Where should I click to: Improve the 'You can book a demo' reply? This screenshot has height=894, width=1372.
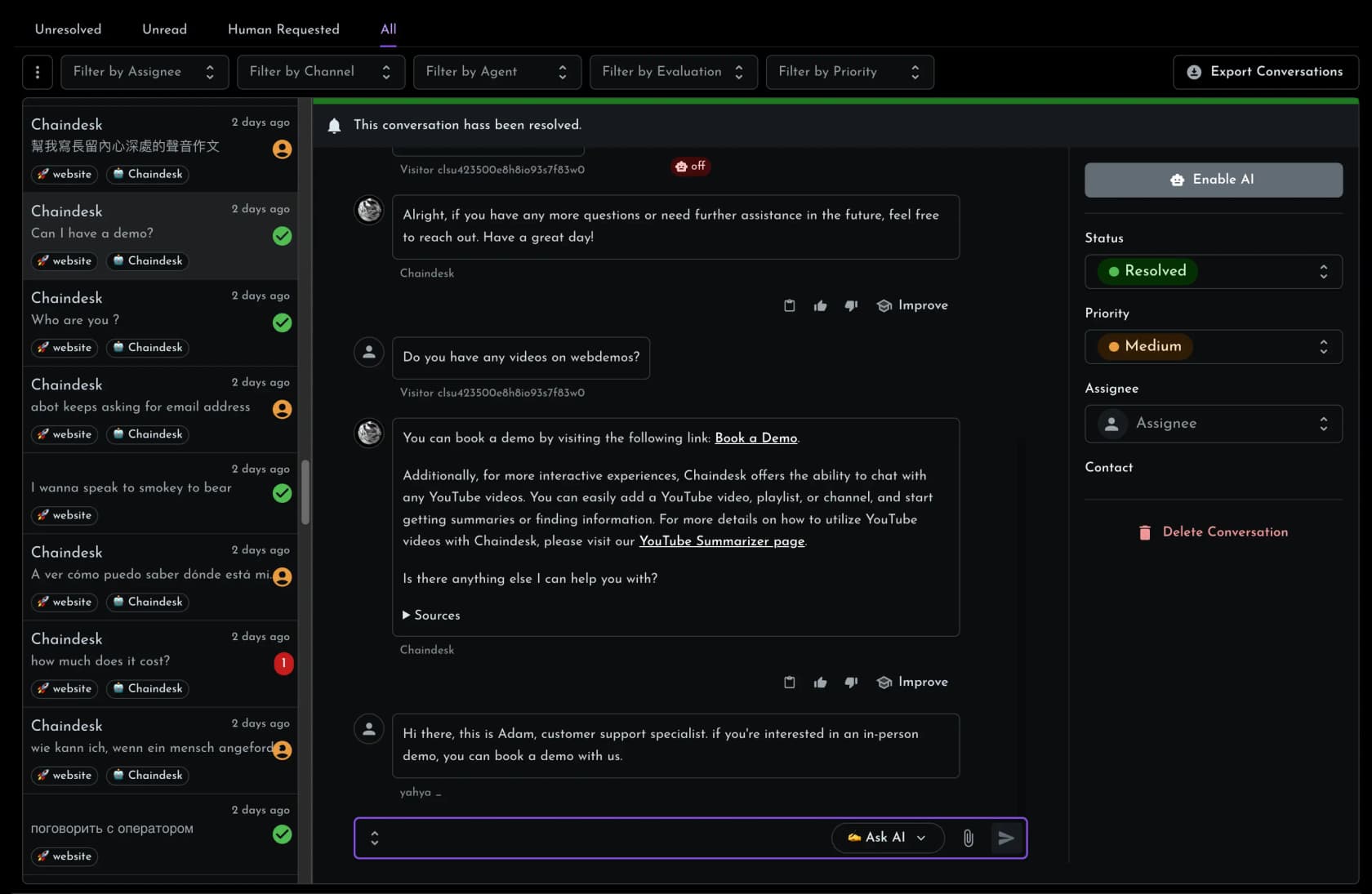pos(912,682)
